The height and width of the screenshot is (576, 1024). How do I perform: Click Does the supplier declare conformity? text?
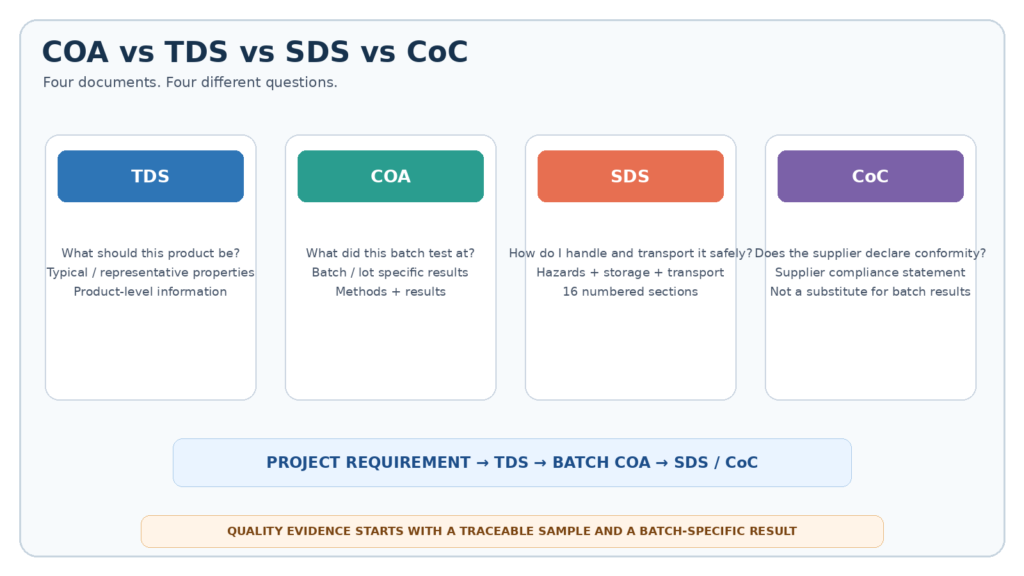tap(871, 253)
